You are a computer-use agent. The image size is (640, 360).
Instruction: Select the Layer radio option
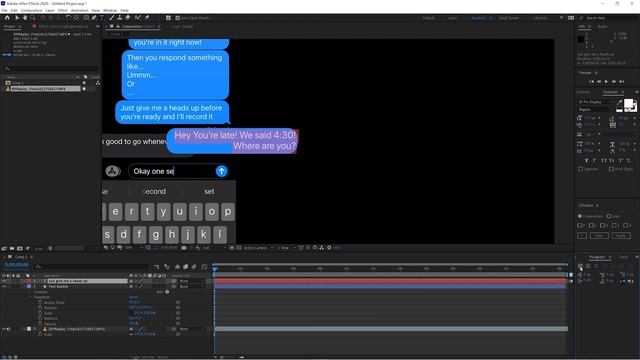pyautogui.click(x=609, y=216)
